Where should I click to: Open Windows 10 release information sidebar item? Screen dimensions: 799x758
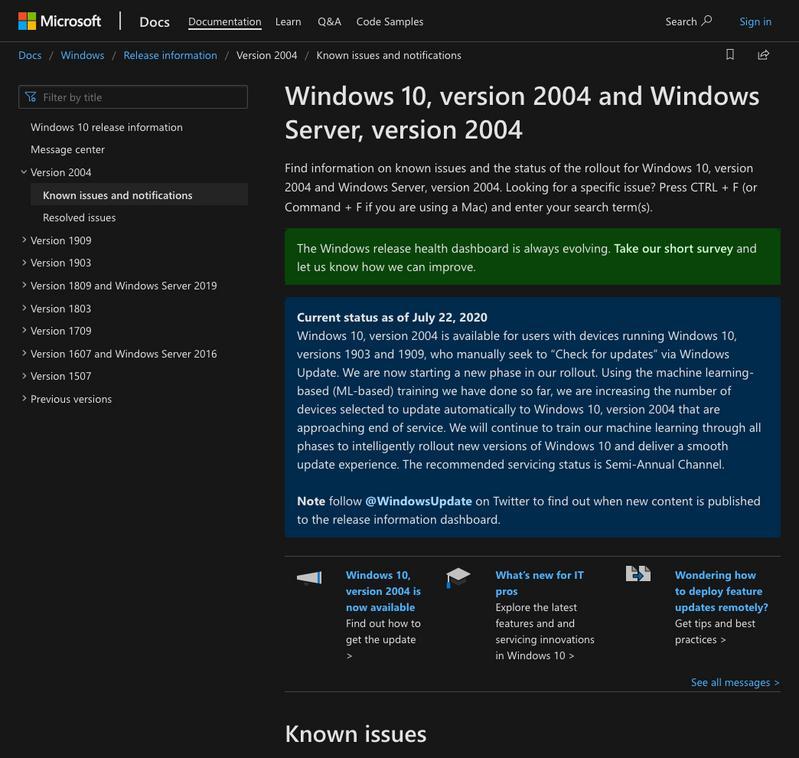click(x=106, y=127)
